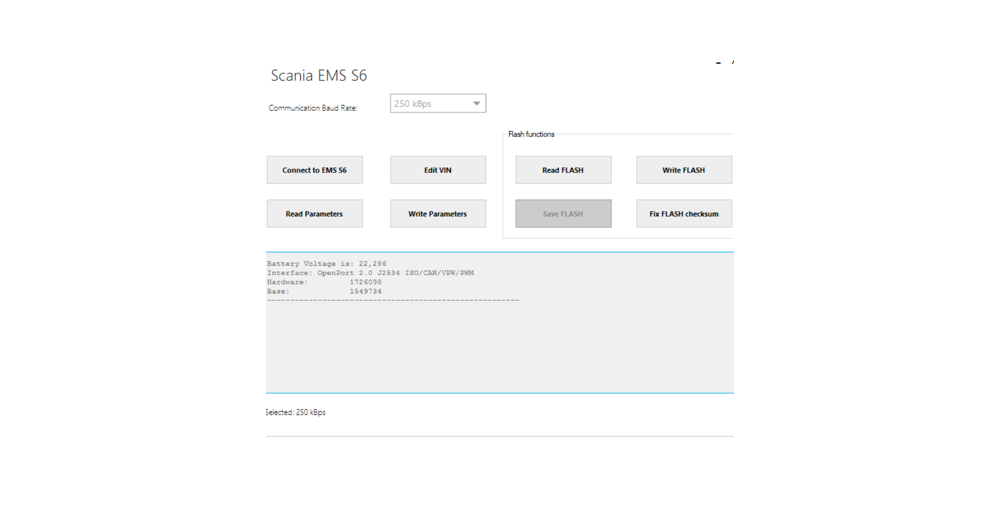
Task: Open the Communication Baud Rate dropdown
Action: click(x=438, y=103)
